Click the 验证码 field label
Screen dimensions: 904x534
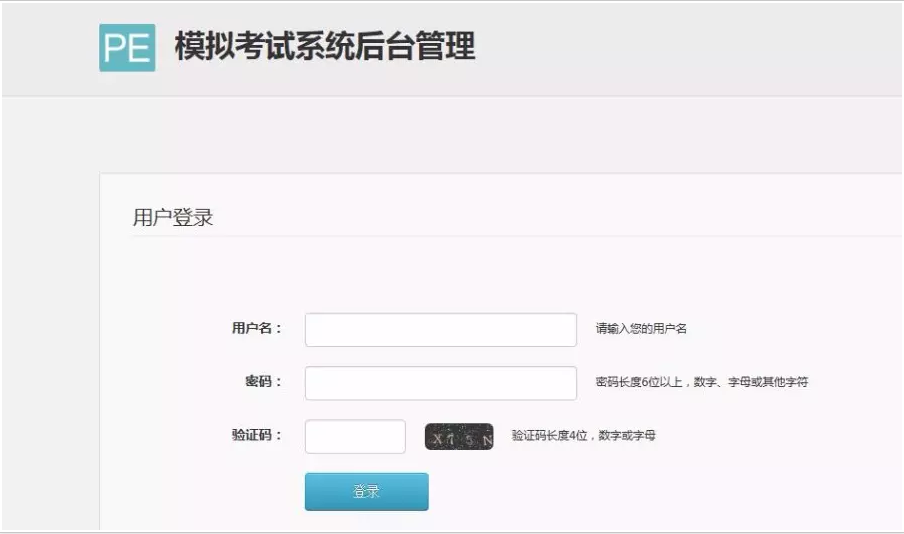[256, 435]
